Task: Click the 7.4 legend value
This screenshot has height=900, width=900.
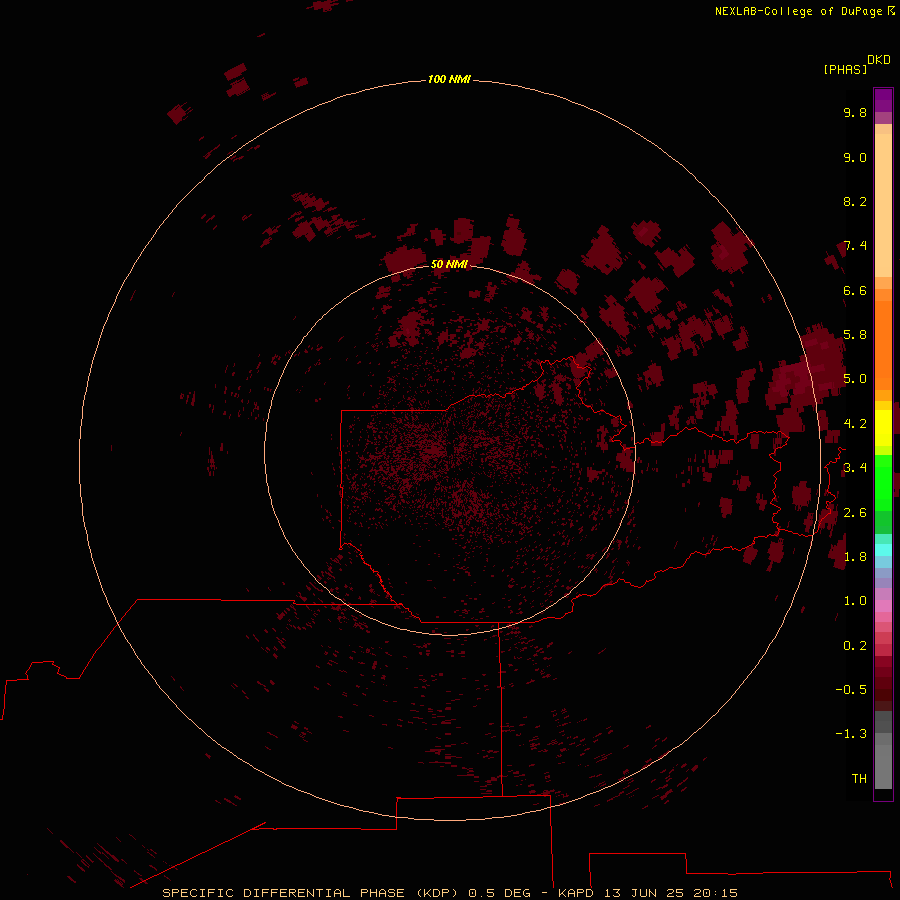Action: [855, 246]
